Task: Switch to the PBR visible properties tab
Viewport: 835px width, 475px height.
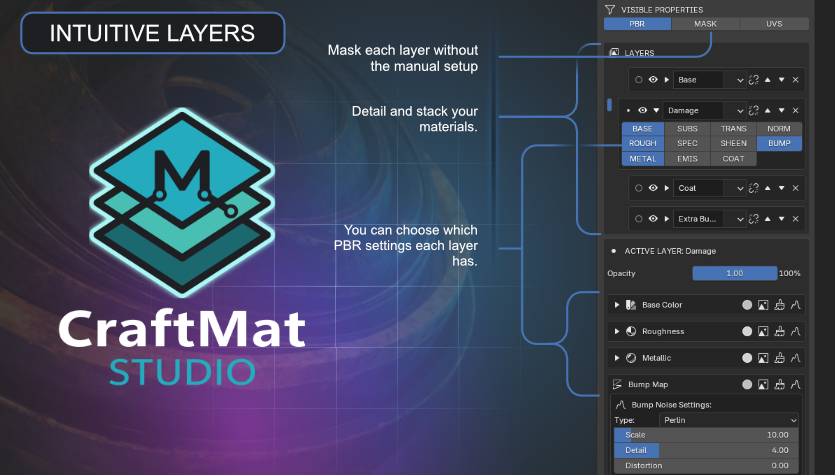Action: [637, 24]
